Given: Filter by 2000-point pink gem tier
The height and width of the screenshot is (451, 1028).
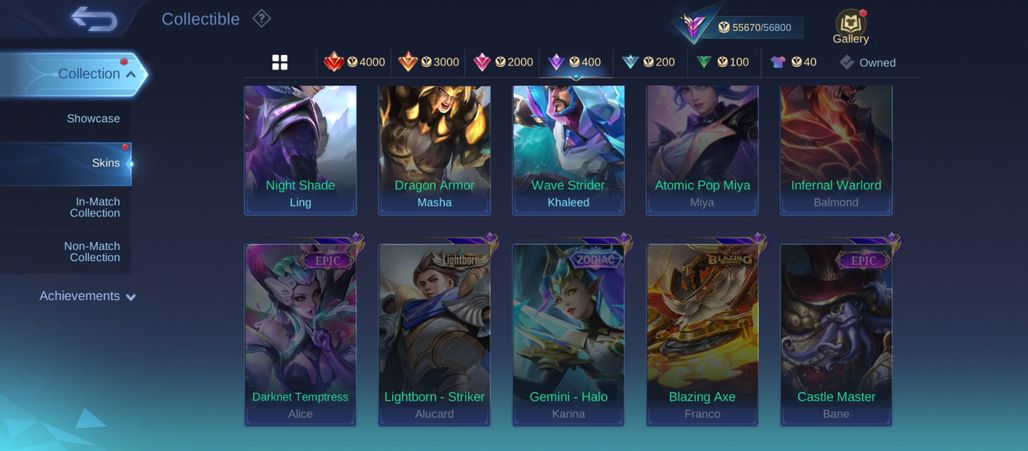Looking at the screenshot, I should (x=503, y=62).
